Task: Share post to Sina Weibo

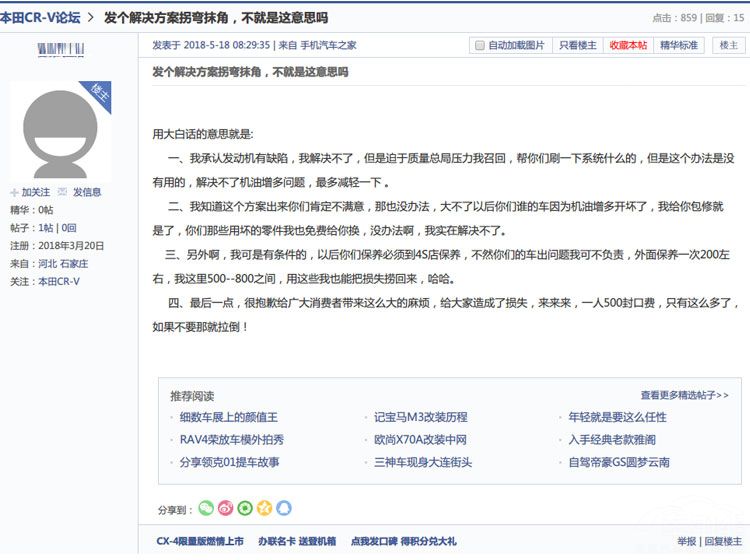Action: tap(225, 508)
